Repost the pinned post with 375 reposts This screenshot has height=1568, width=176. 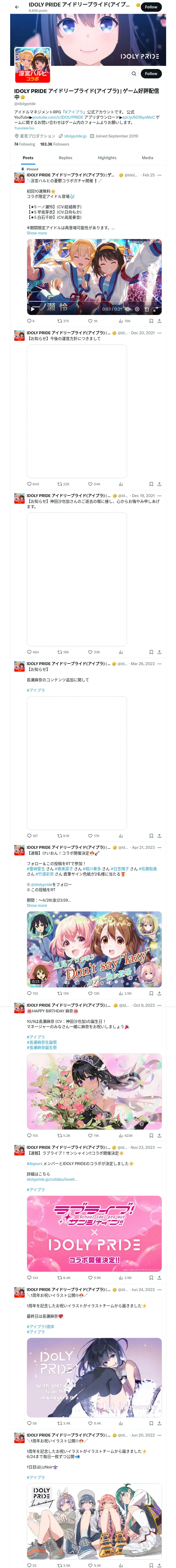click(63, 321)
